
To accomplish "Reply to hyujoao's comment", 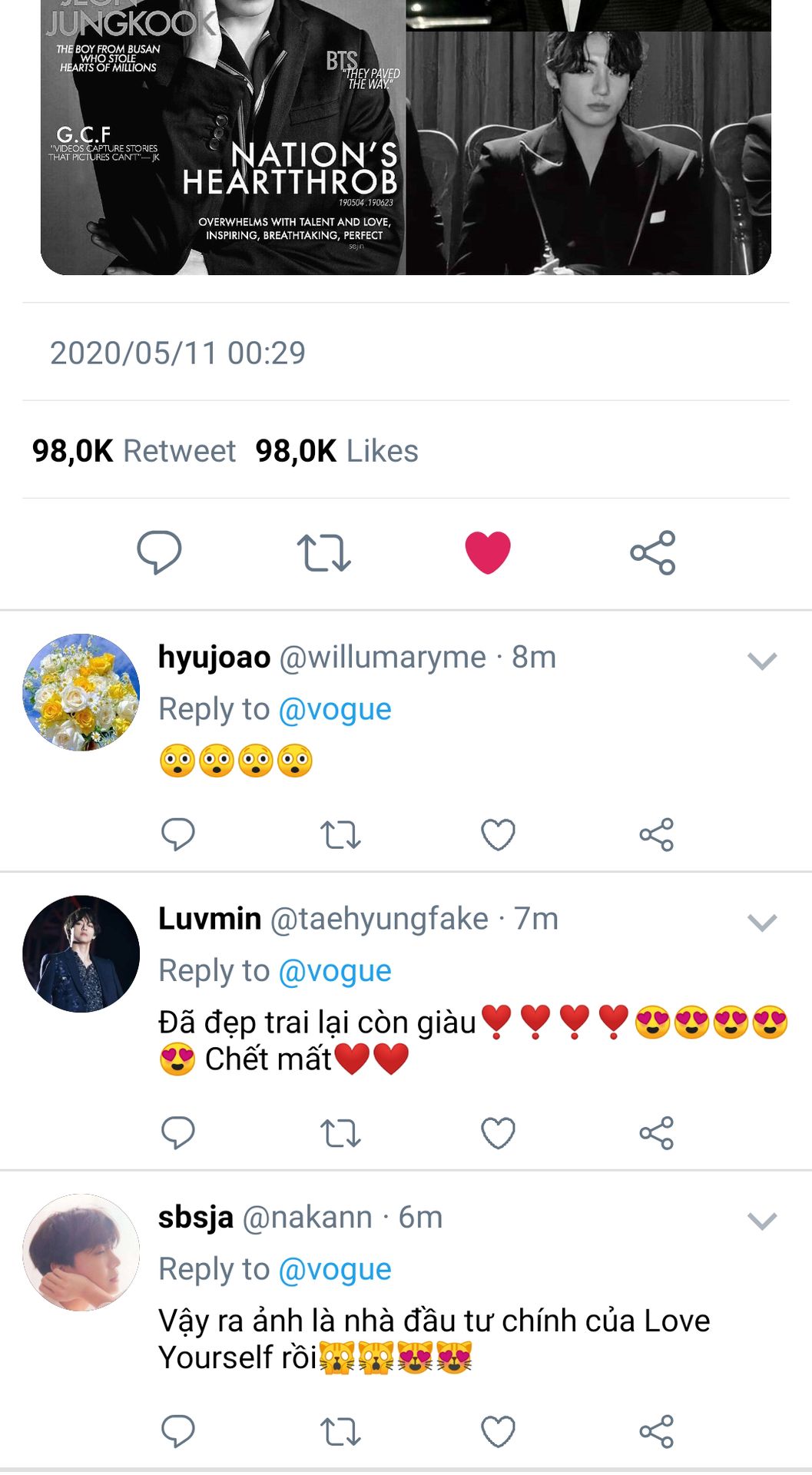I will [x=178, y=834].
